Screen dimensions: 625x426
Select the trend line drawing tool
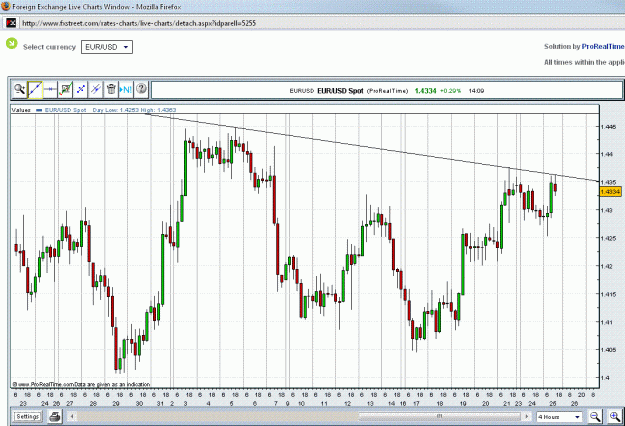click(35, 89)
